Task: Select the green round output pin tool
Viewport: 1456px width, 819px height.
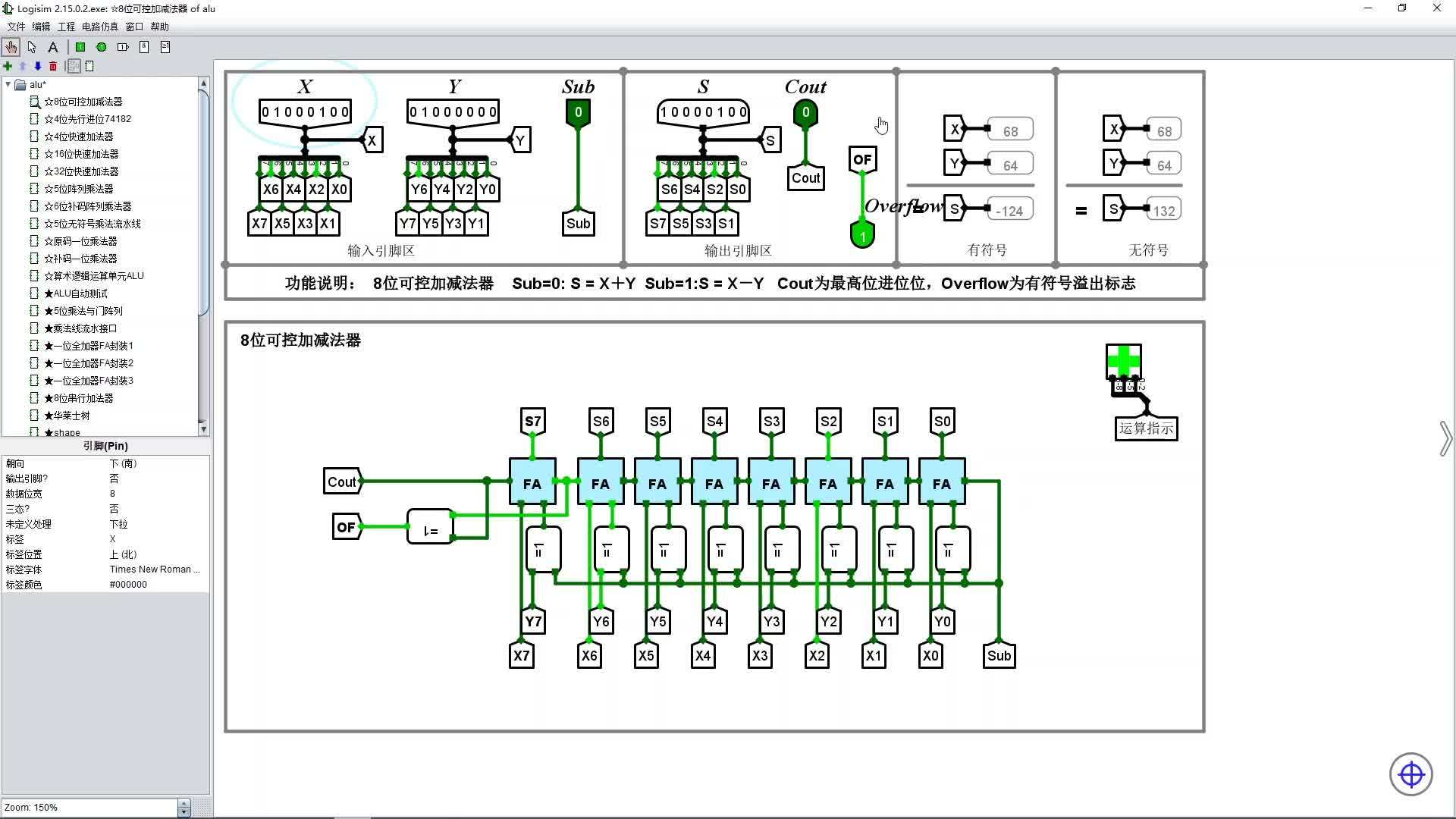Action: [101, 47]
